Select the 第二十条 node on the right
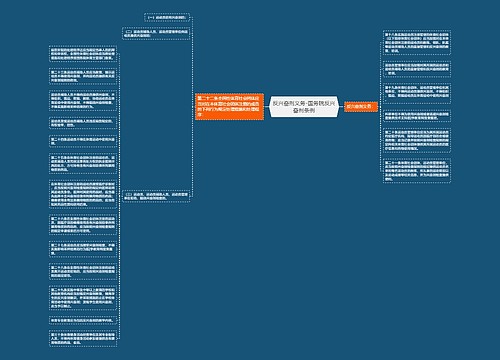This screenshot has height=360, width=500. (417, 140)
